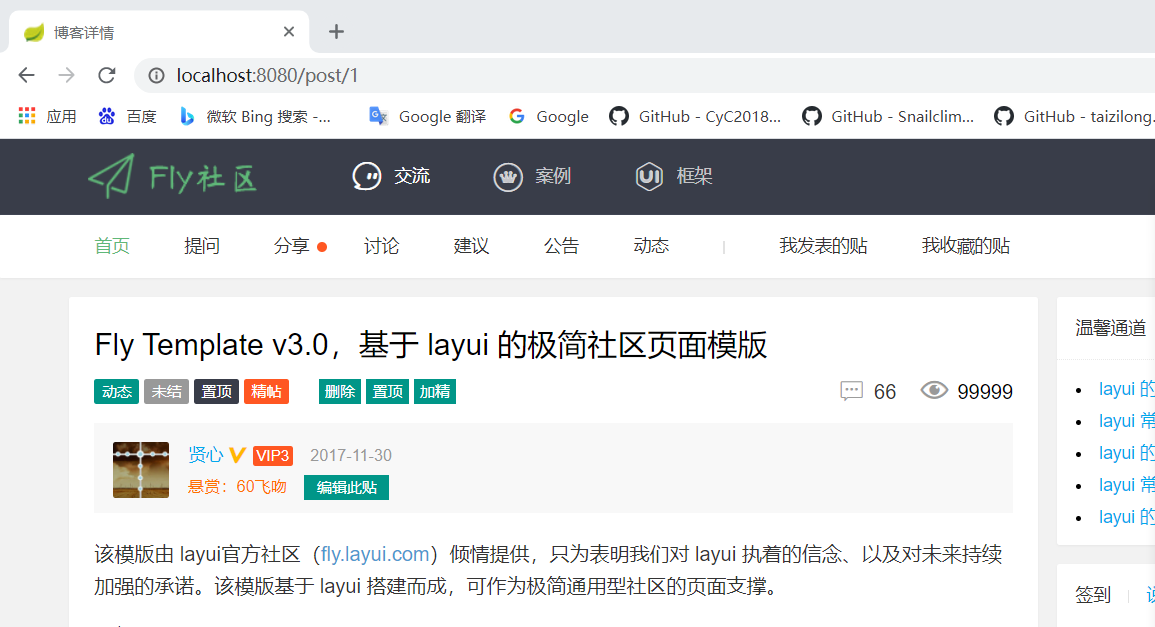Select the 首页 category tab
1155x627 pixels.
pyautogui.click(x=112, y=246)
